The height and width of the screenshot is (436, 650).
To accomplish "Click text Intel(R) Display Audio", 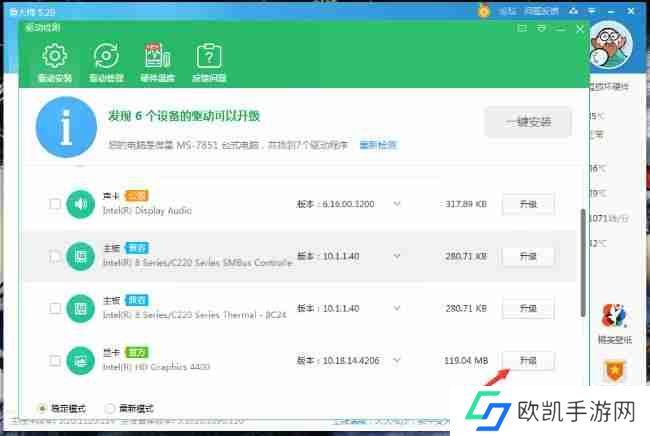I will (x=147, y=211).
